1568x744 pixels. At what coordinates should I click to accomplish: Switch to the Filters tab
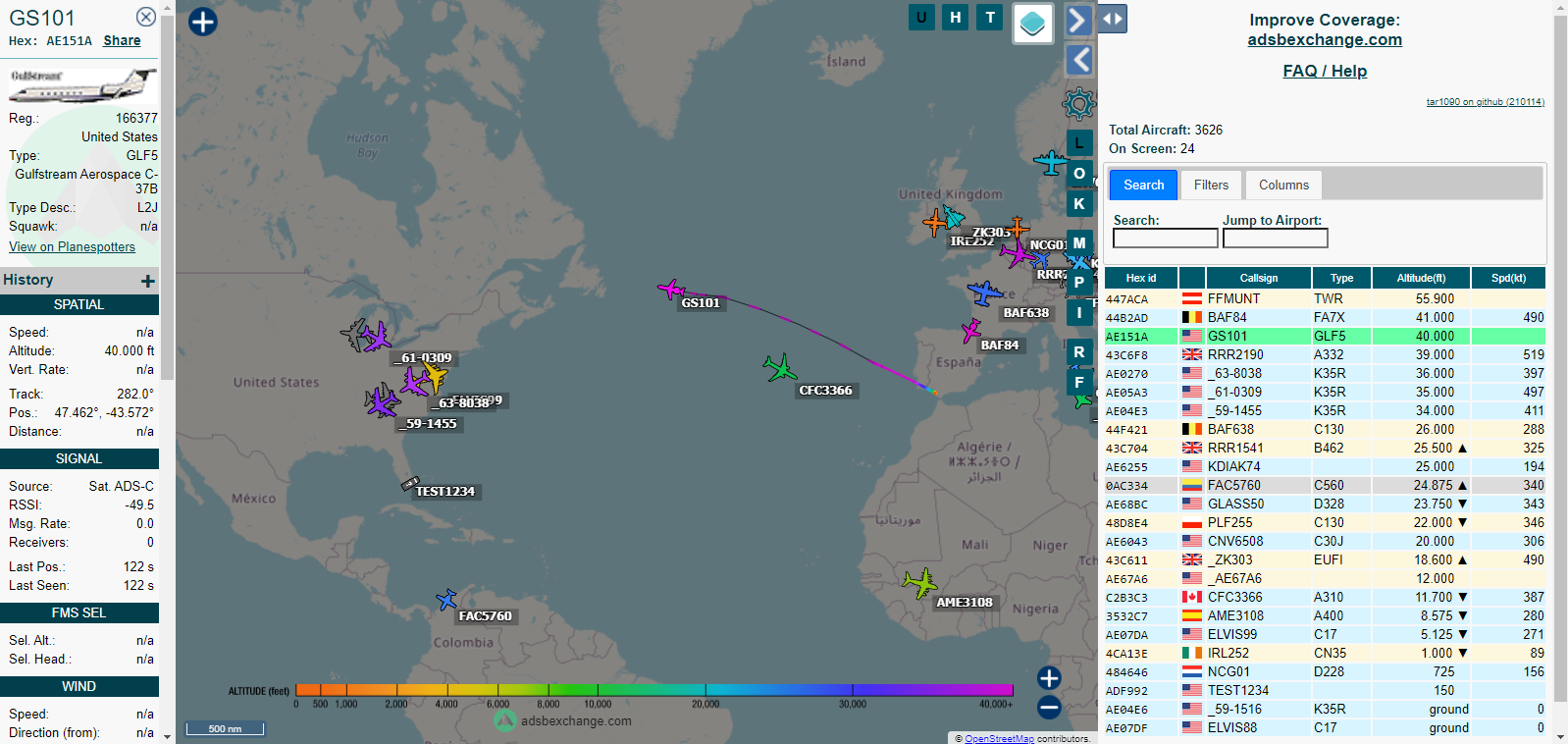(x=1211, y=185)
